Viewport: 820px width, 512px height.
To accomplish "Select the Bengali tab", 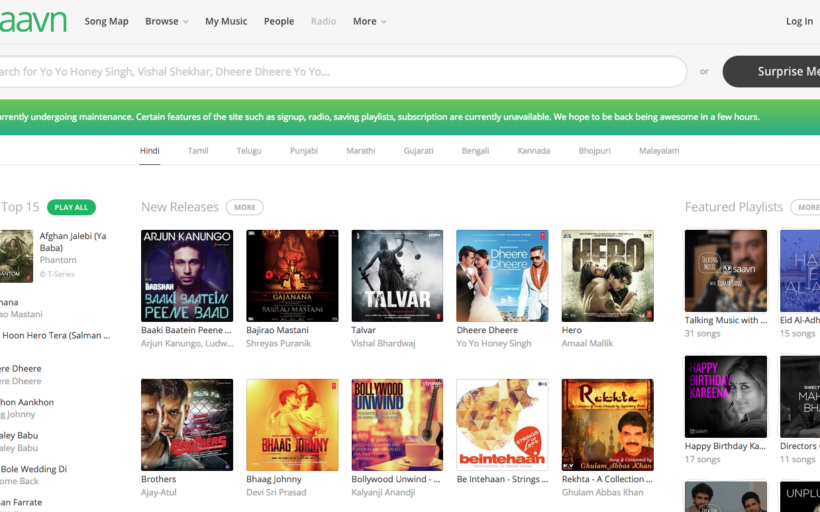I will [475, 151].
